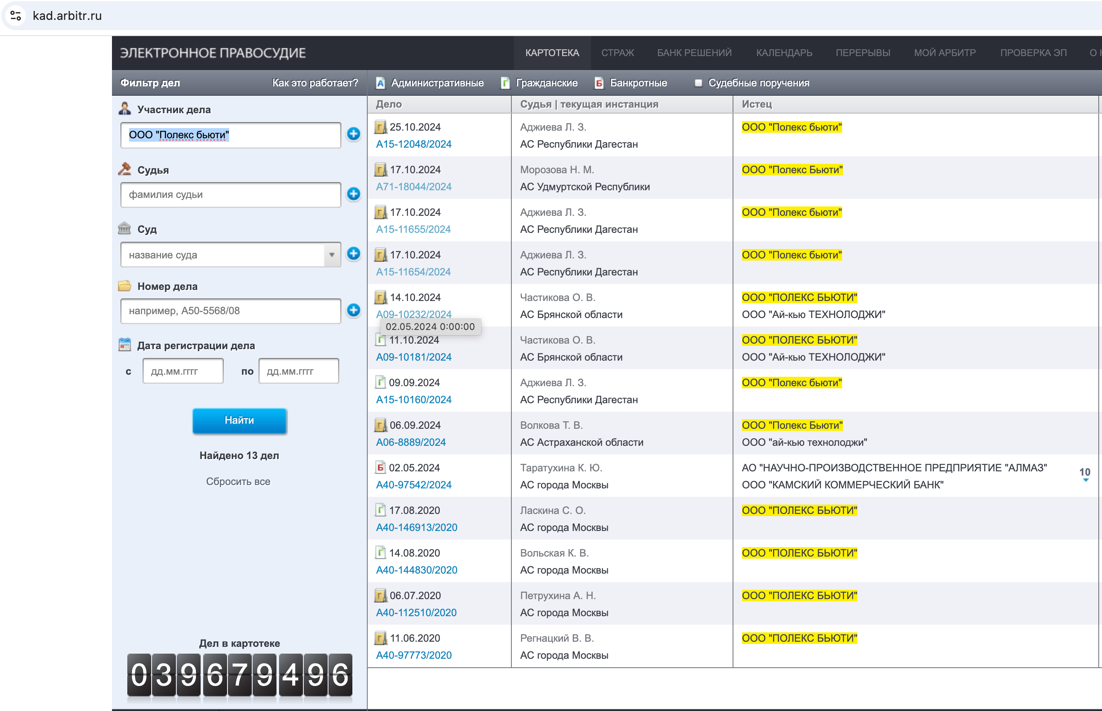Open the ПРОВЕРКА ЭП tab

1032,53
